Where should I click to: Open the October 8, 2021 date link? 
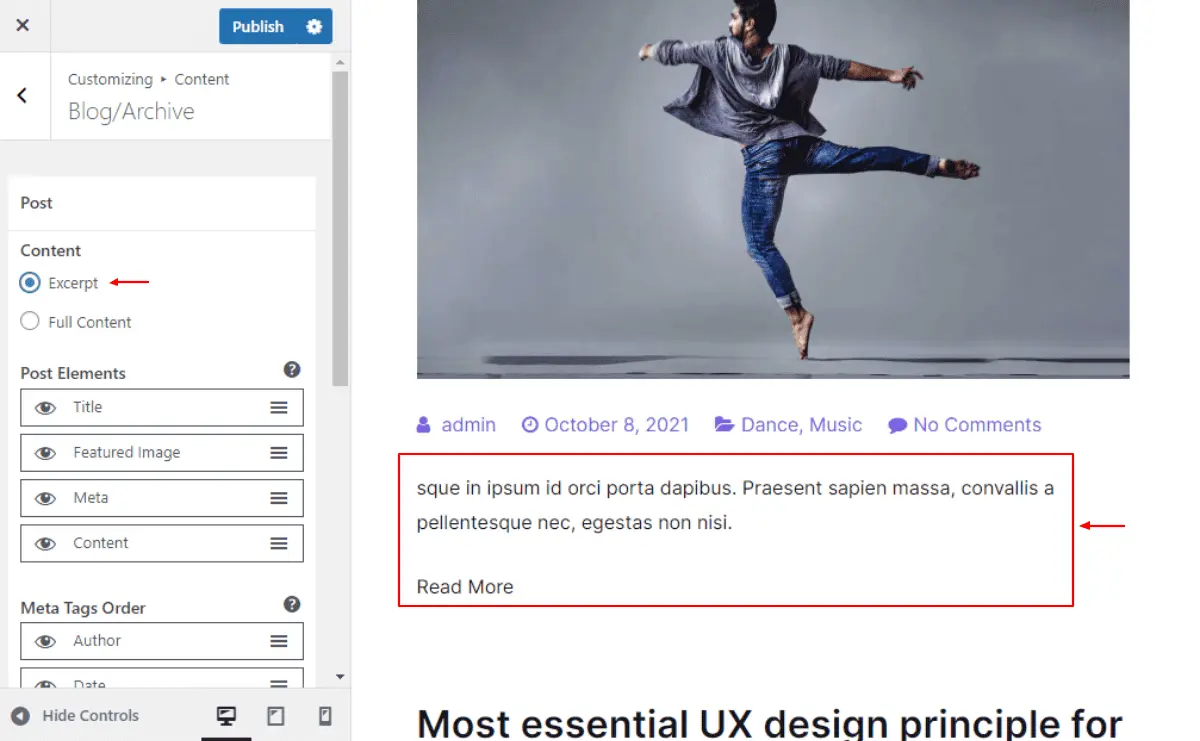tap(617, 425)
